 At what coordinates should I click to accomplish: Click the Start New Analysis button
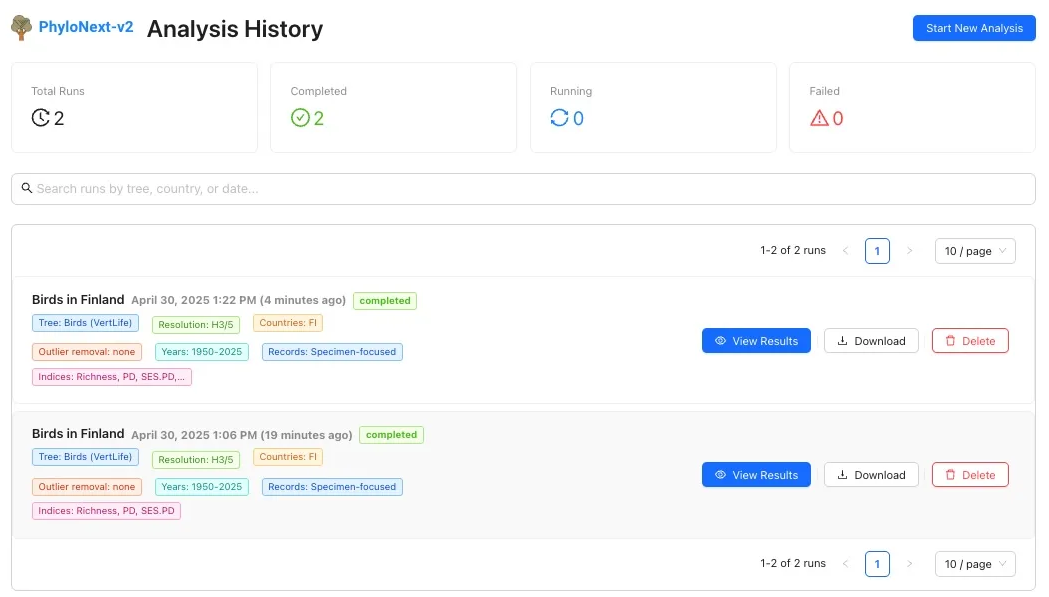[973, 27]
